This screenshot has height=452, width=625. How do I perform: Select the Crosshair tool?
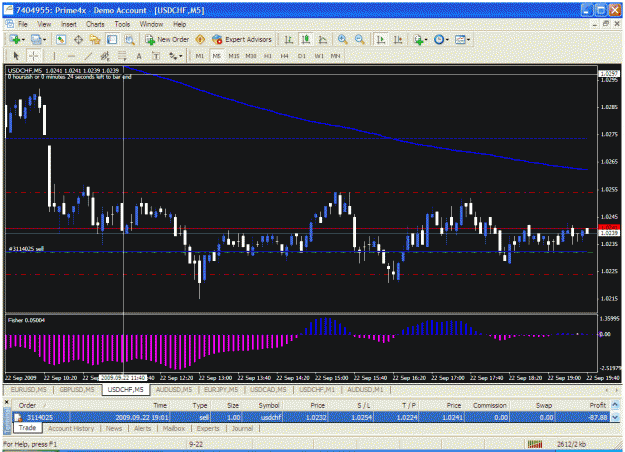click(33, 56)
